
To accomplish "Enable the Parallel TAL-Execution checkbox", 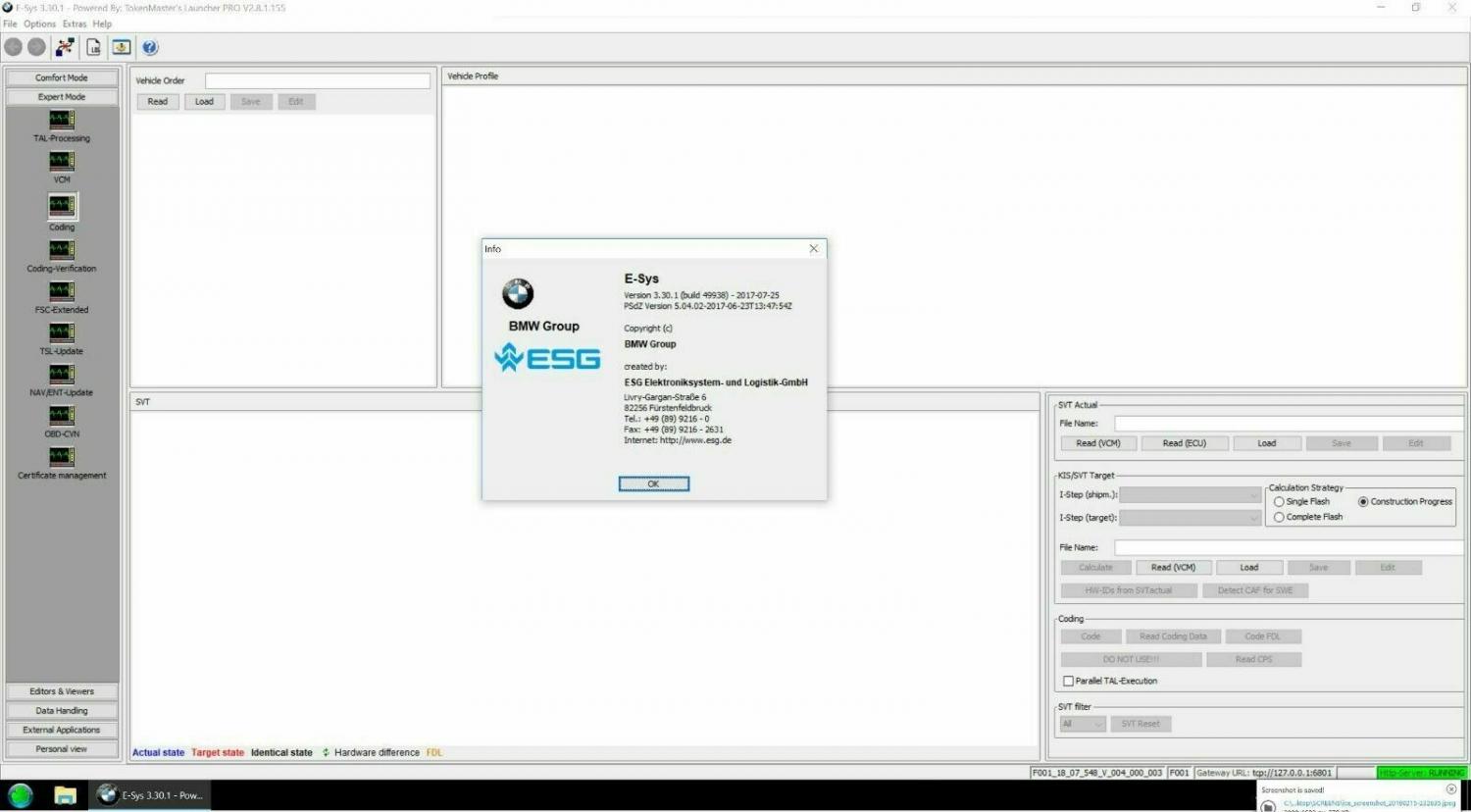I will tap(1068, 681).
